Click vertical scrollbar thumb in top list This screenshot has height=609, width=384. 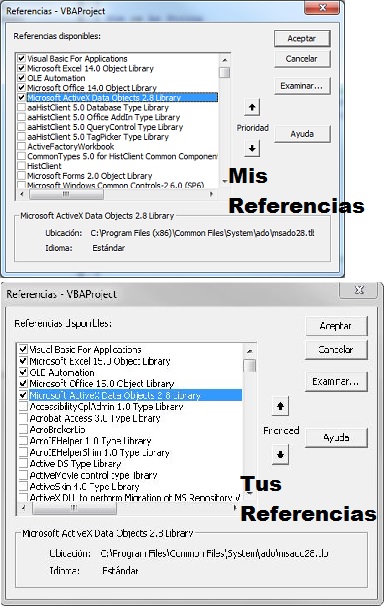[224, 73]
